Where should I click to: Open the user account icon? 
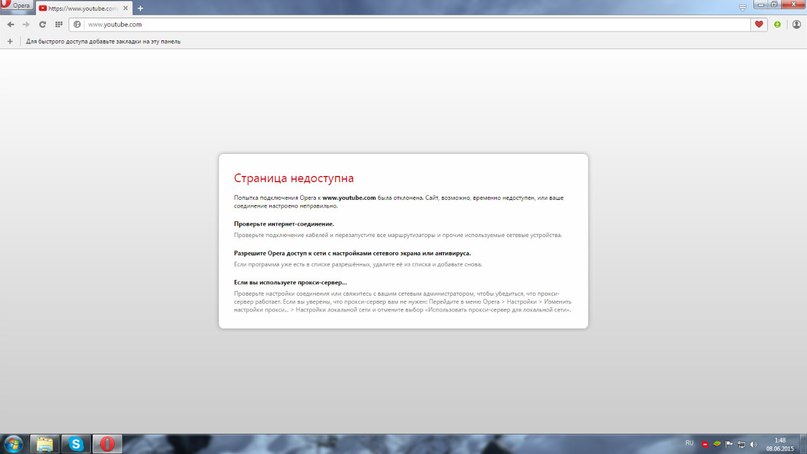pos(796,24)
